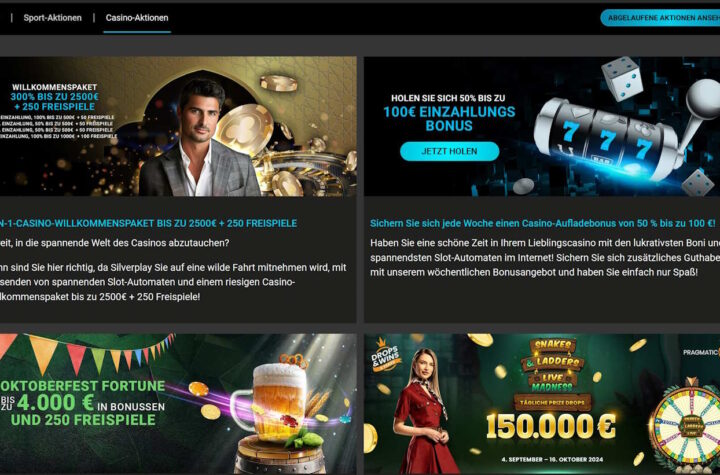The image size is (720, 475).
Task: Open the Oktoberfest Fortune promotion banner
Action: click(178, 404)
